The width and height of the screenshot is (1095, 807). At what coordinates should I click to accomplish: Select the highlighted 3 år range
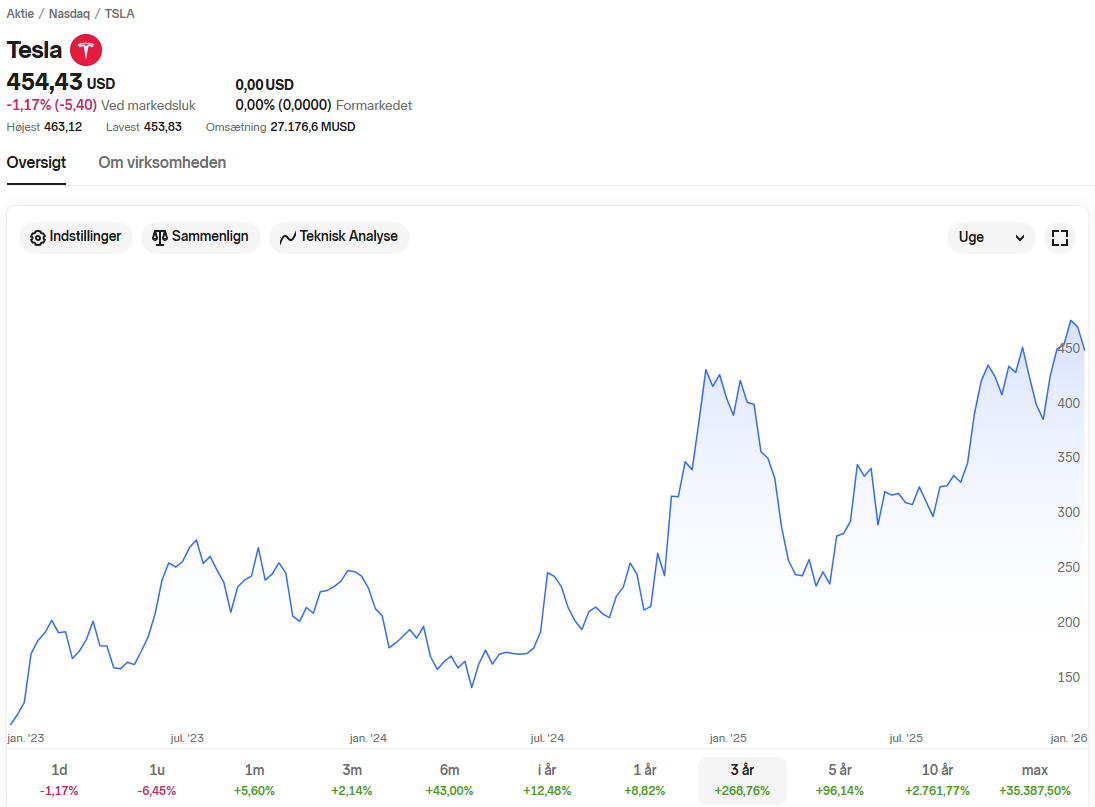pyautogui.click(x=742, y=780)
